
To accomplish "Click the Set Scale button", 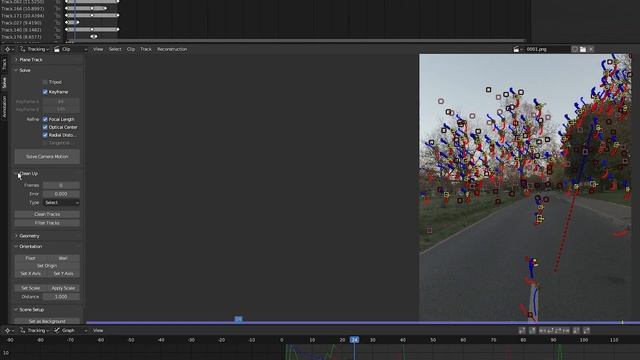I will coord(31,288).
